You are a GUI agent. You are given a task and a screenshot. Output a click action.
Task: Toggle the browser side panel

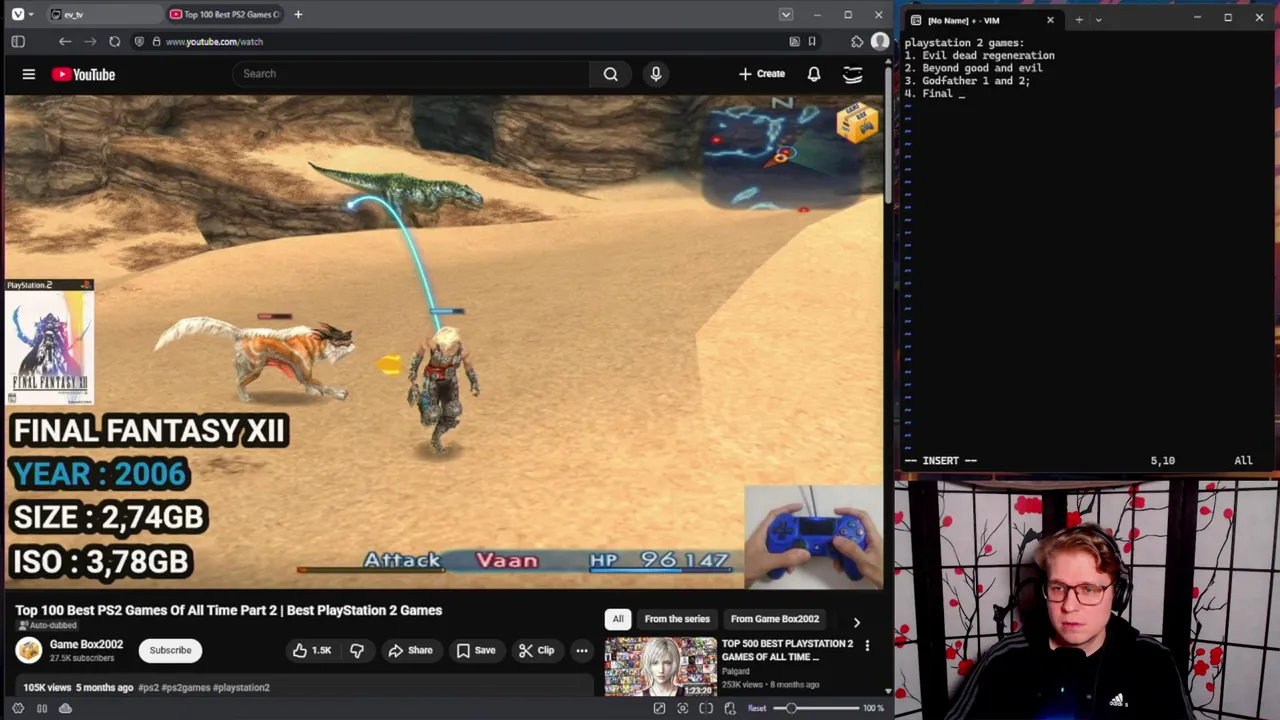[18, 41]
